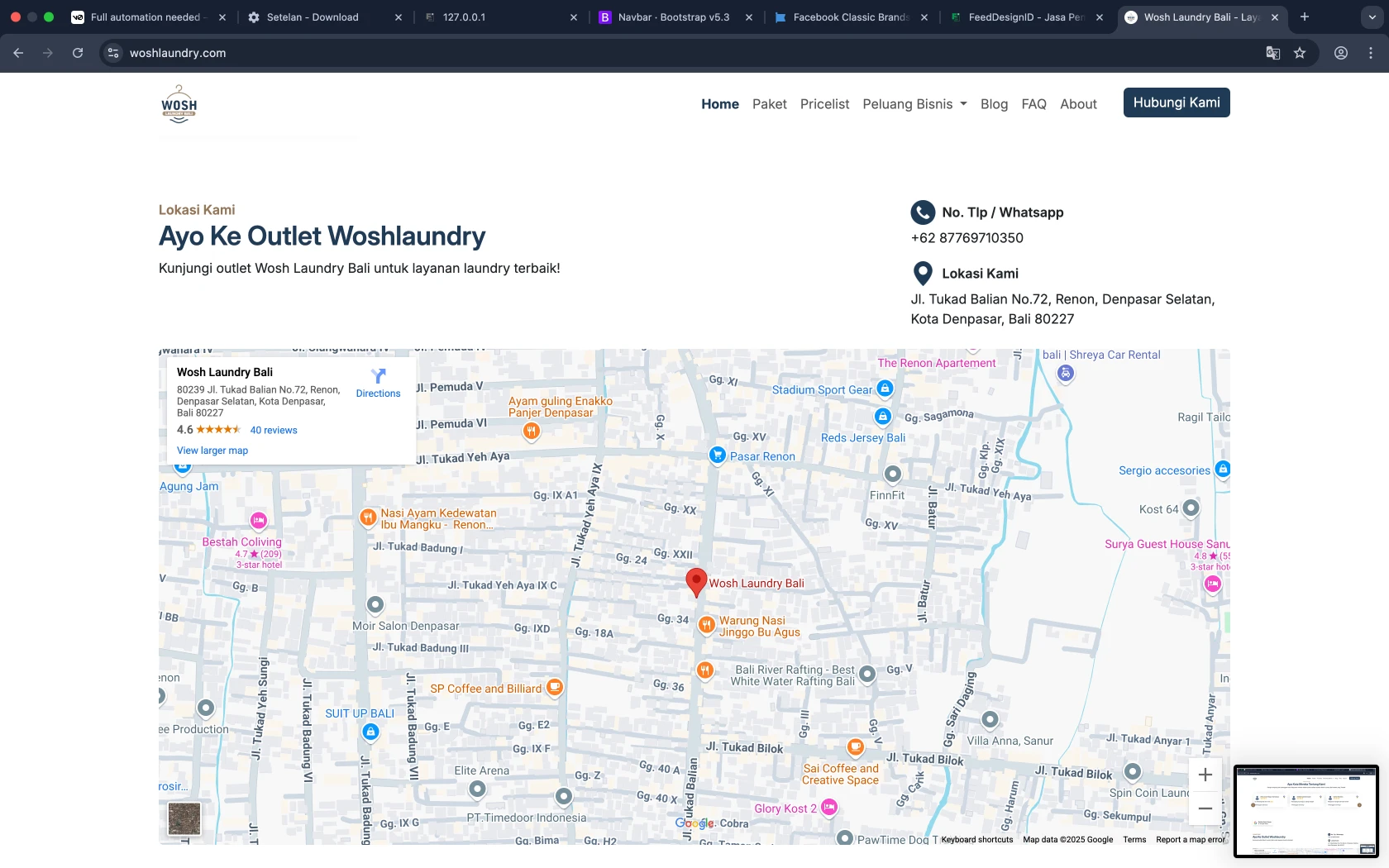The image size is (1389, 868).
Task: Click the Directions link text
Action: coord(379,393)
